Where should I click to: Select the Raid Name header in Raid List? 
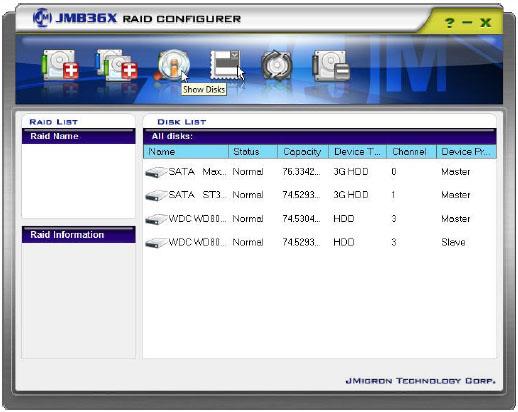[x=79, y=136]
